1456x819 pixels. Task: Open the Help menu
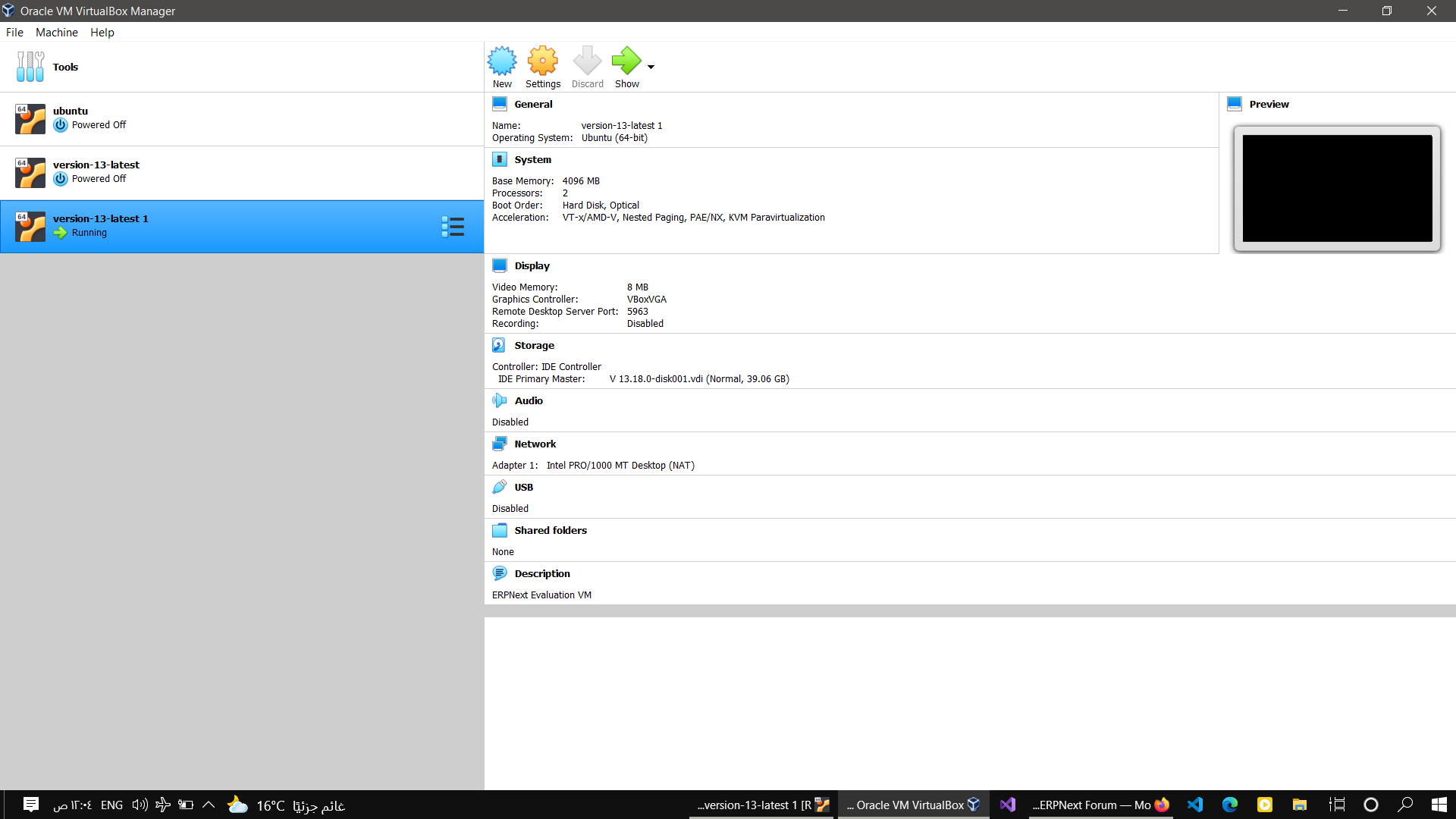102,33
